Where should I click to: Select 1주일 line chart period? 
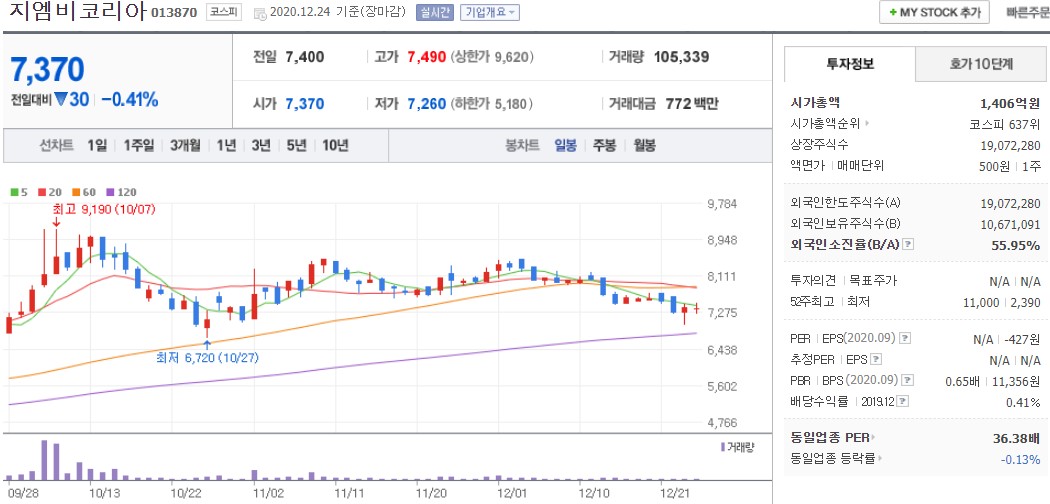click(138, 145)
